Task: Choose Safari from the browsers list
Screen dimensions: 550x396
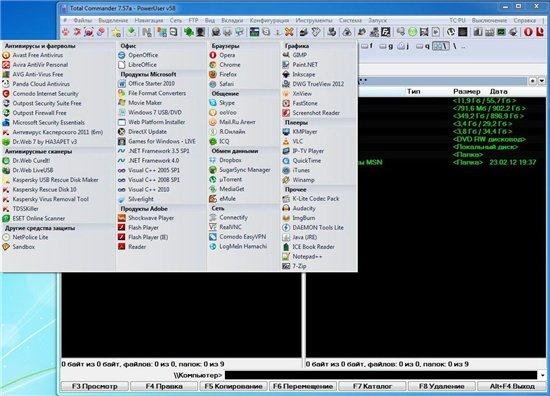Action: (x=222, y=84)
